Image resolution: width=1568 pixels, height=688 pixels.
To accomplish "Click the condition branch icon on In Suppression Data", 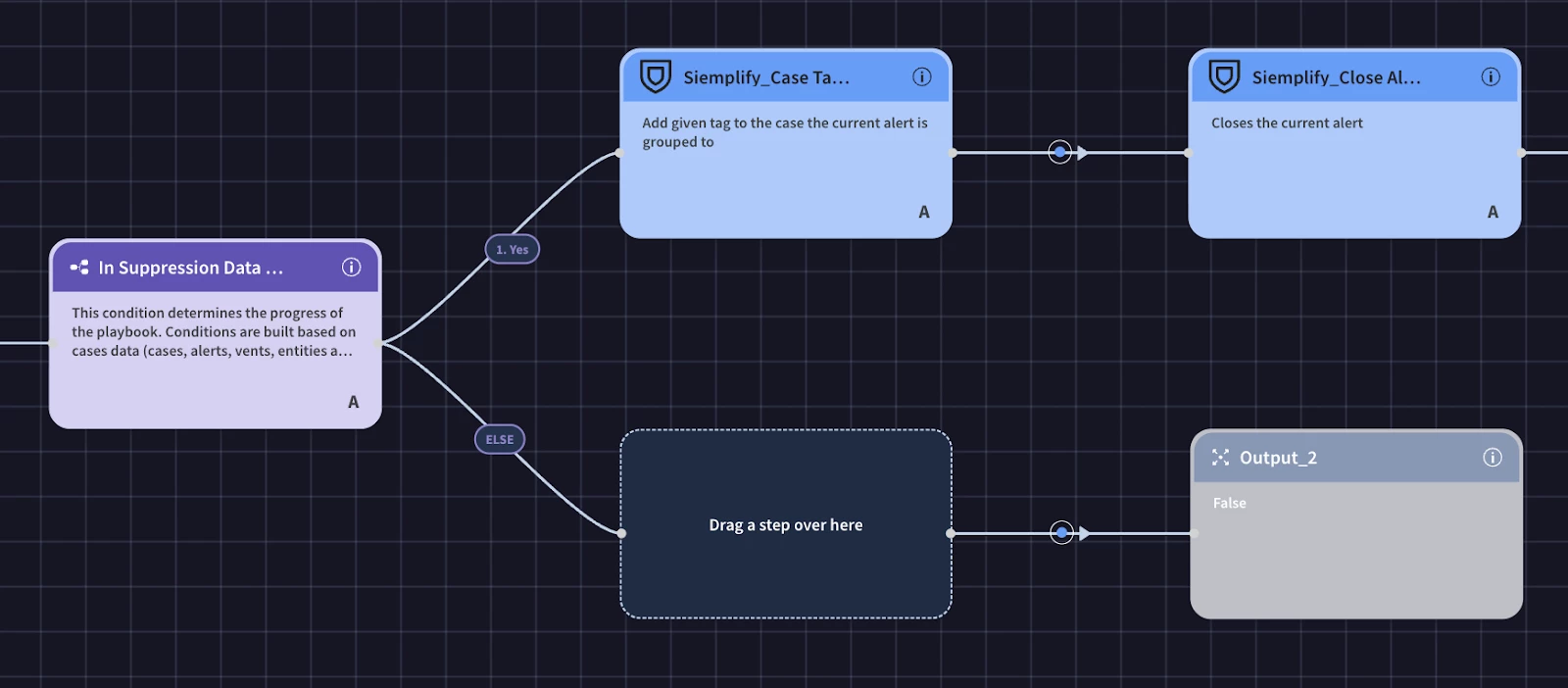I will click(x=79, y=268).
